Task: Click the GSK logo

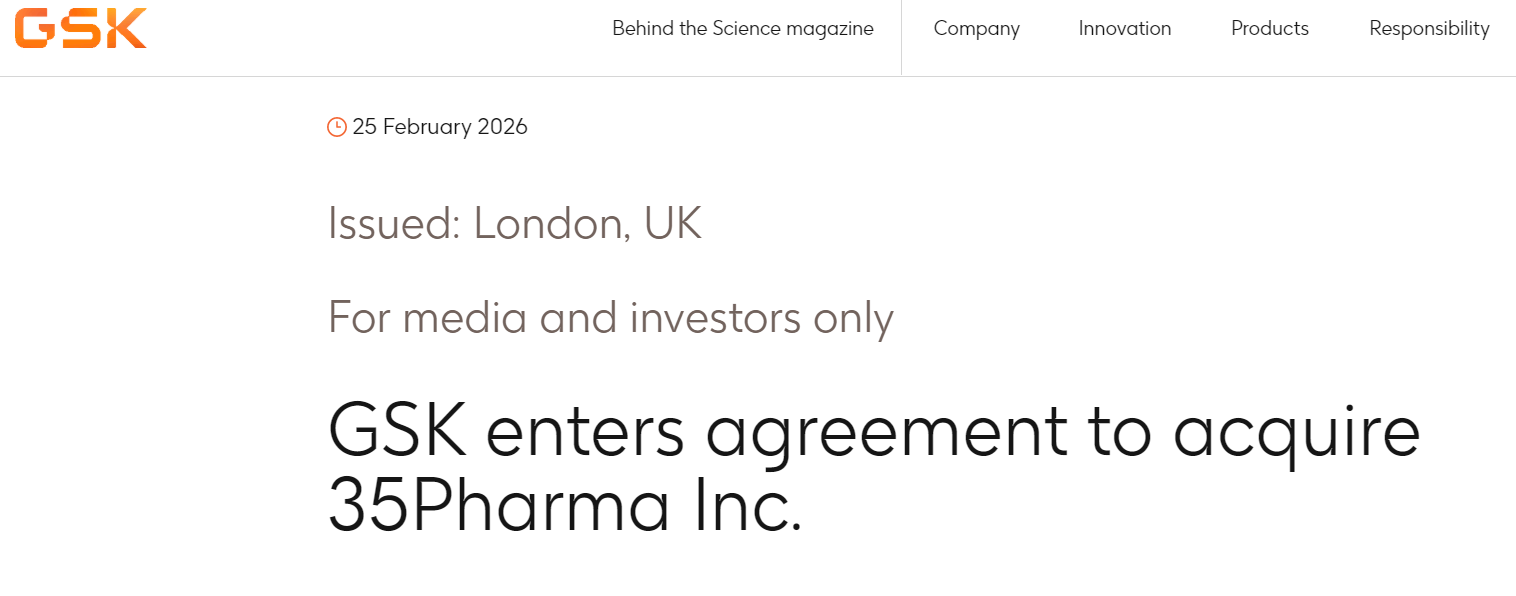Action: [x=81, y=28]
